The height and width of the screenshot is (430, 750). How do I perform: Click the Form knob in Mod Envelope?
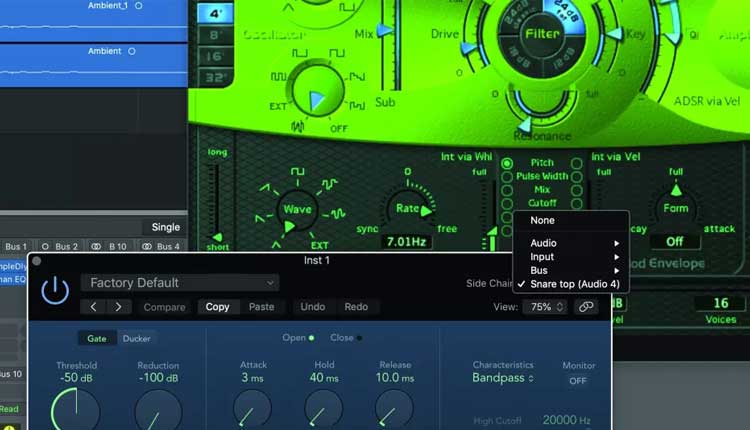[x=675, y=209]
